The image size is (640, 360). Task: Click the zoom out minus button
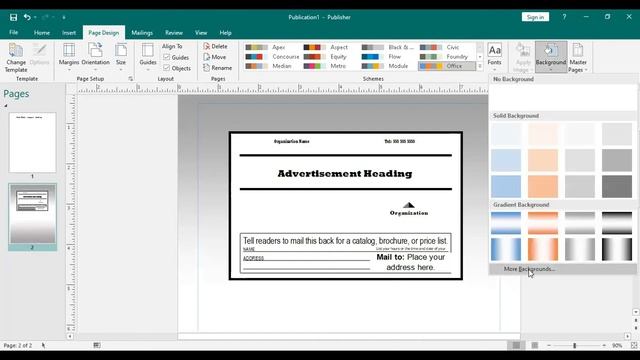(549, 346)
